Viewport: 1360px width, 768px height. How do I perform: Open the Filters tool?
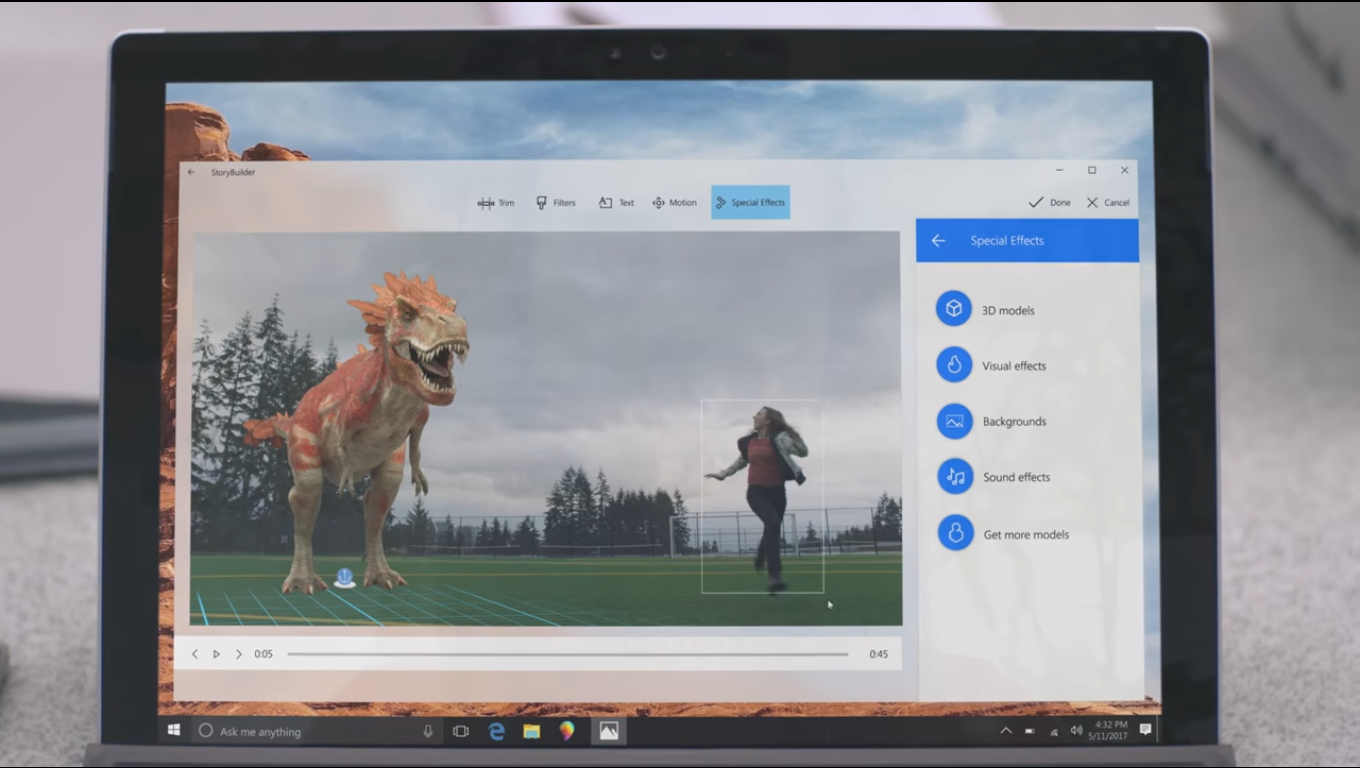click(556, 203)
